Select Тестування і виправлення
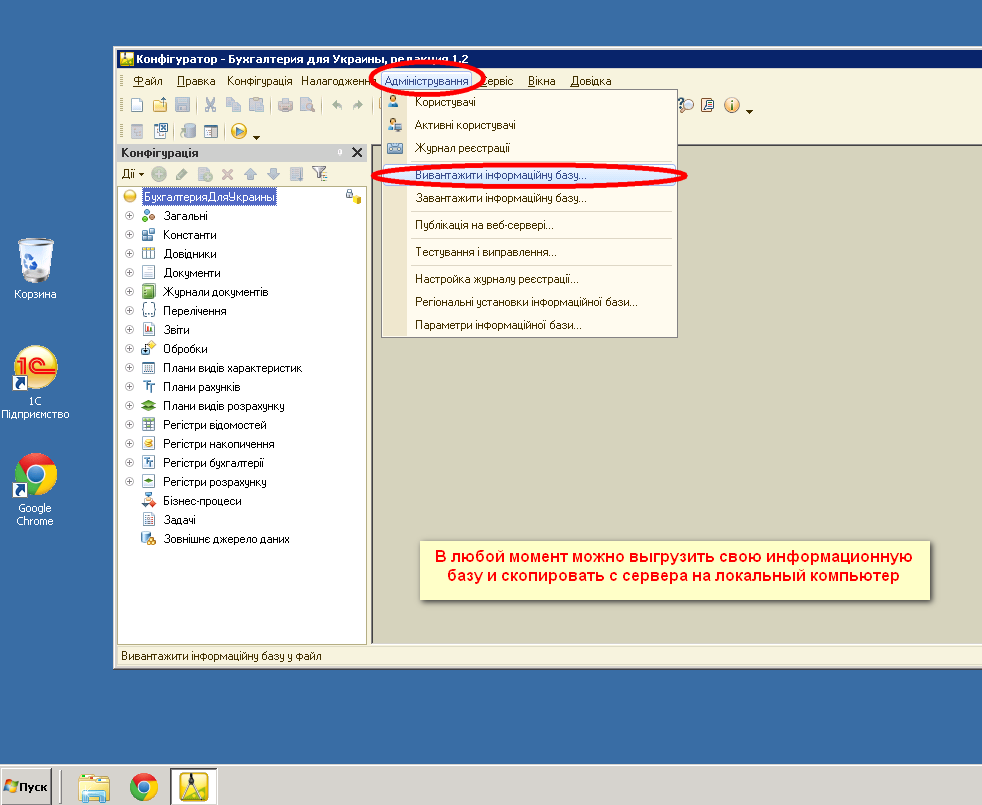 pyautogui.click(x=529, y=252)
